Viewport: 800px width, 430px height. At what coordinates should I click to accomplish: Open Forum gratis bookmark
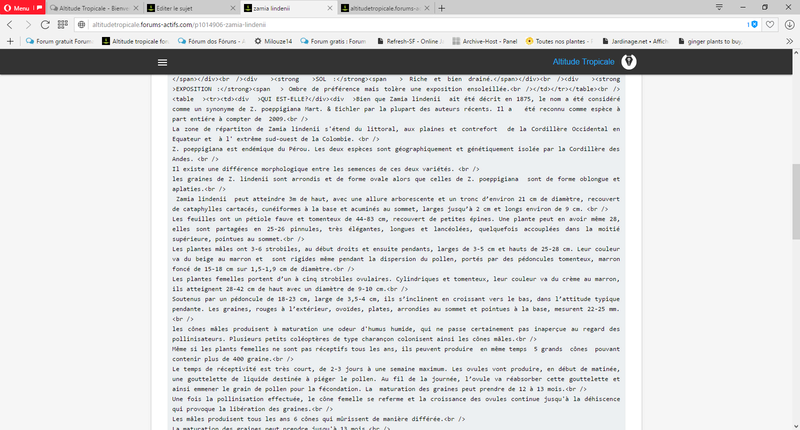(x=334, y=41)
